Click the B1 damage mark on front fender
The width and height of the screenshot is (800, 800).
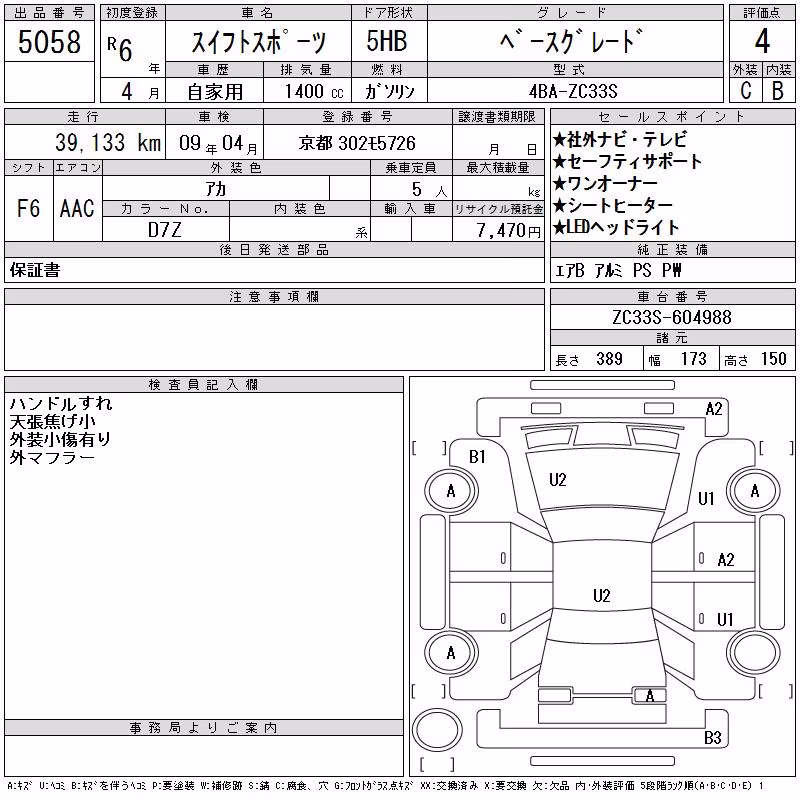(x=477, y=457)
